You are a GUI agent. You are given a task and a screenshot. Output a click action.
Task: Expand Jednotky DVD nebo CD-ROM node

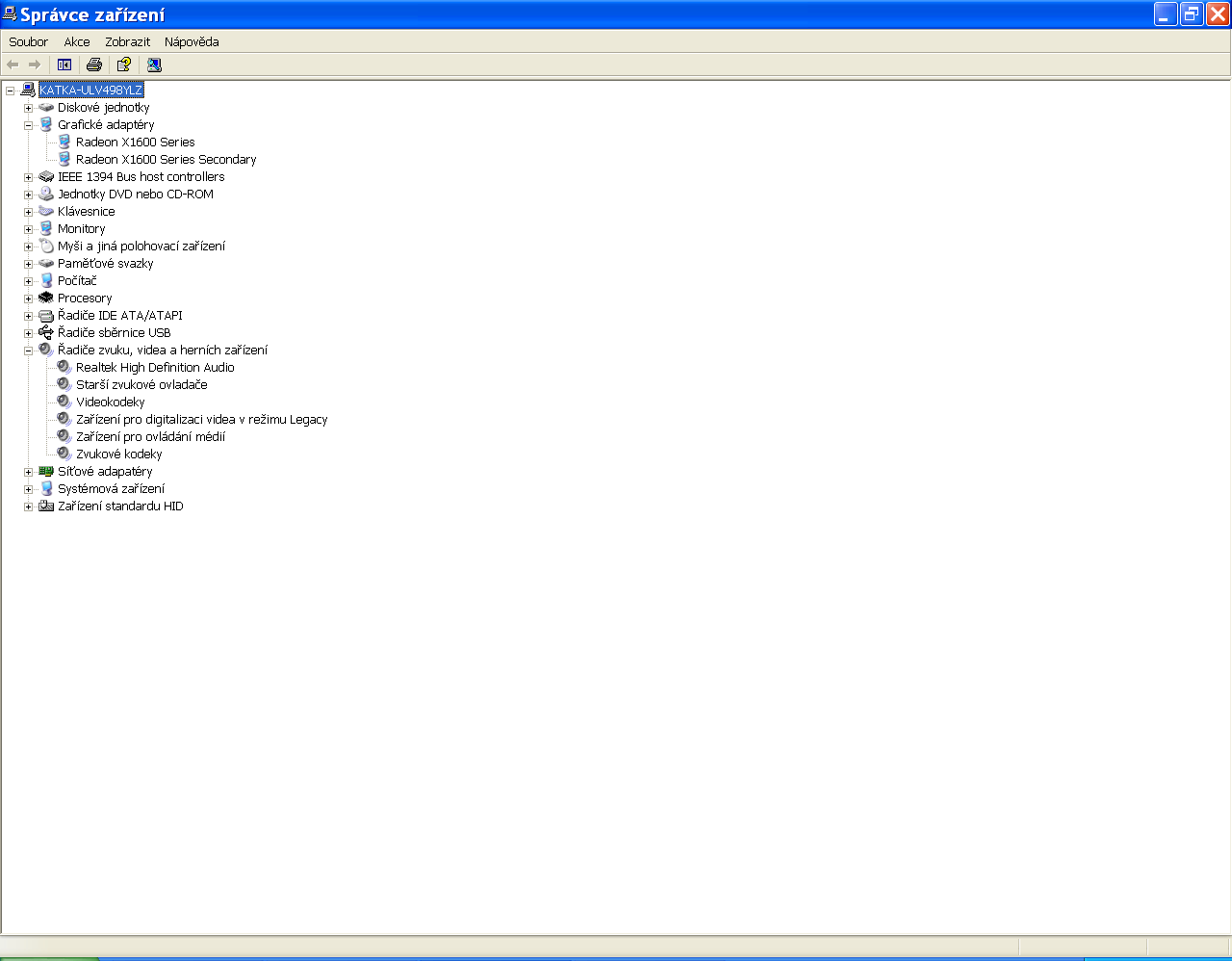[28, 195]
